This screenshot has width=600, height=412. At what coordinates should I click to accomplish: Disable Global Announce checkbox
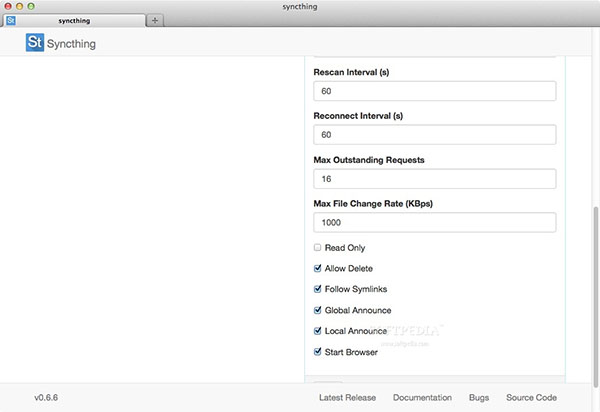[x=317, y=310]
